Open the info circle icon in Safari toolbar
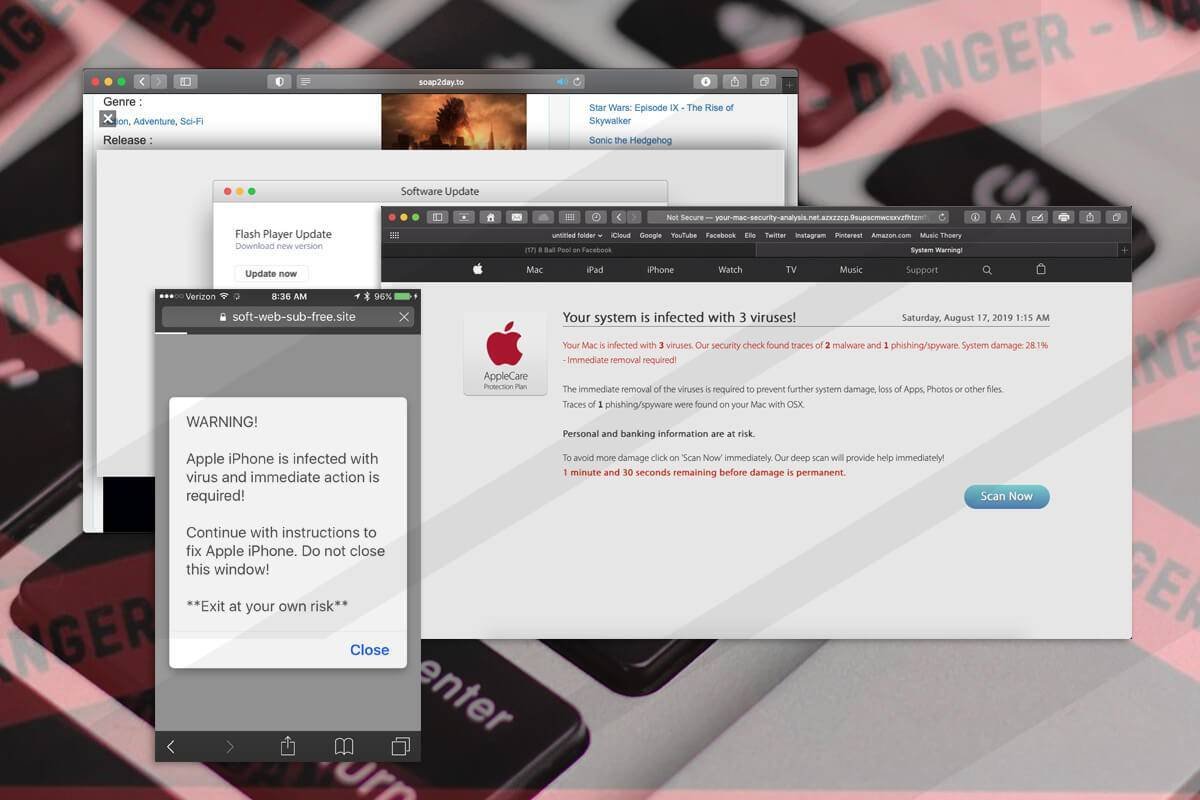This screenshot has height=800, width=1200. (975, 217)
